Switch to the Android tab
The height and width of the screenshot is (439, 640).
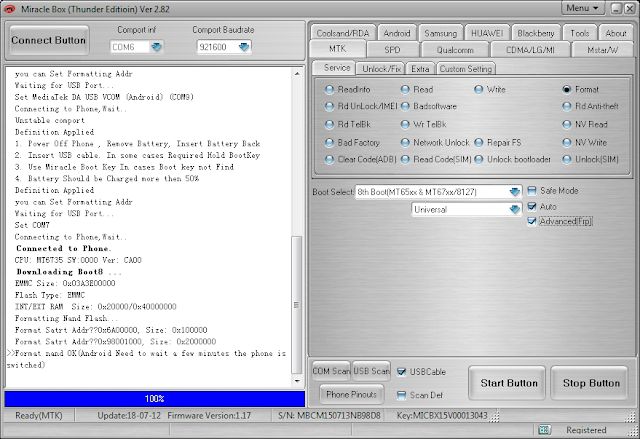tap(397, 33)
